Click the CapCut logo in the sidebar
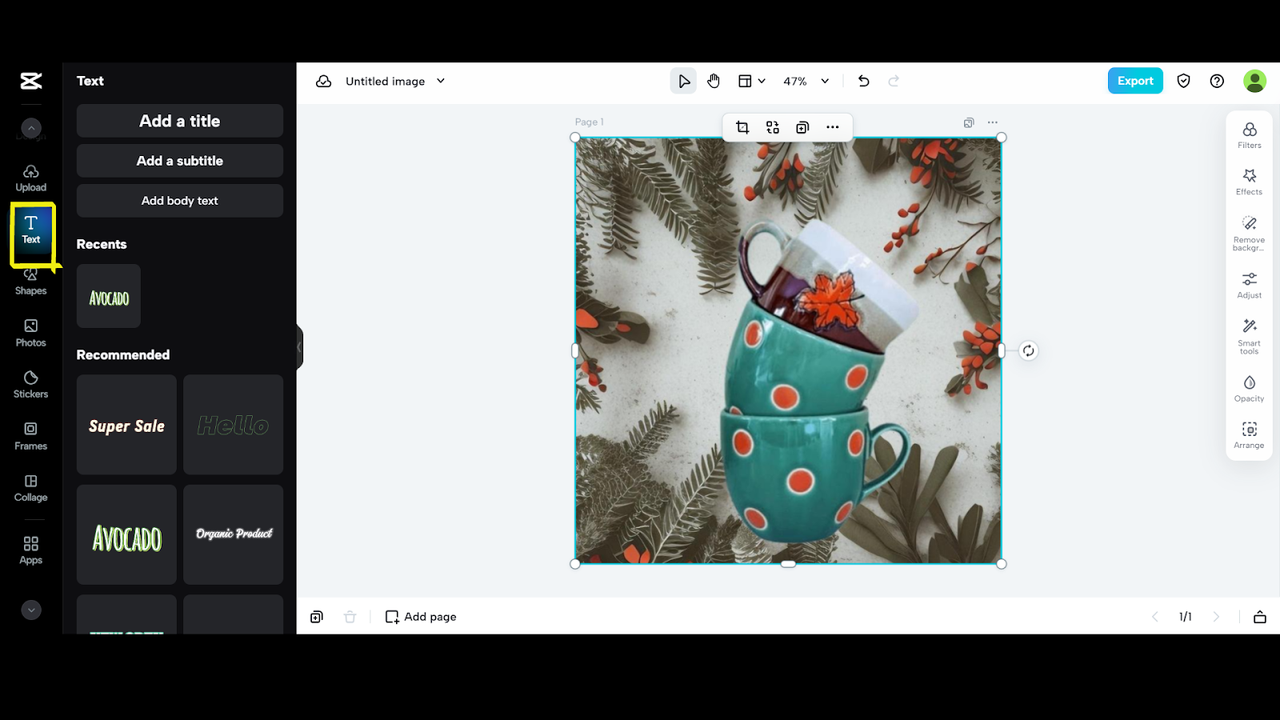The height and width of the screenshot is (720, 1280). [x=31, y=81]
